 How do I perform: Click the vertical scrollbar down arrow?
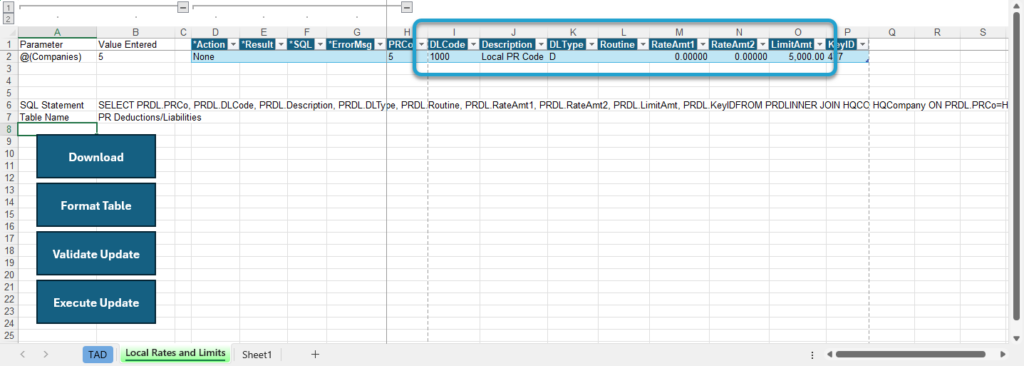tap(1017, 338)
